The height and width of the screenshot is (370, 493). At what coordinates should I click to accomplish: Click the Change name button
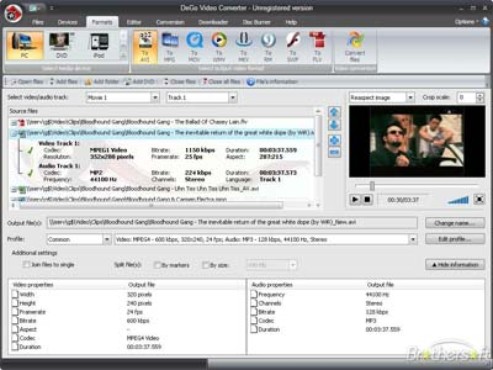point(455,223)
